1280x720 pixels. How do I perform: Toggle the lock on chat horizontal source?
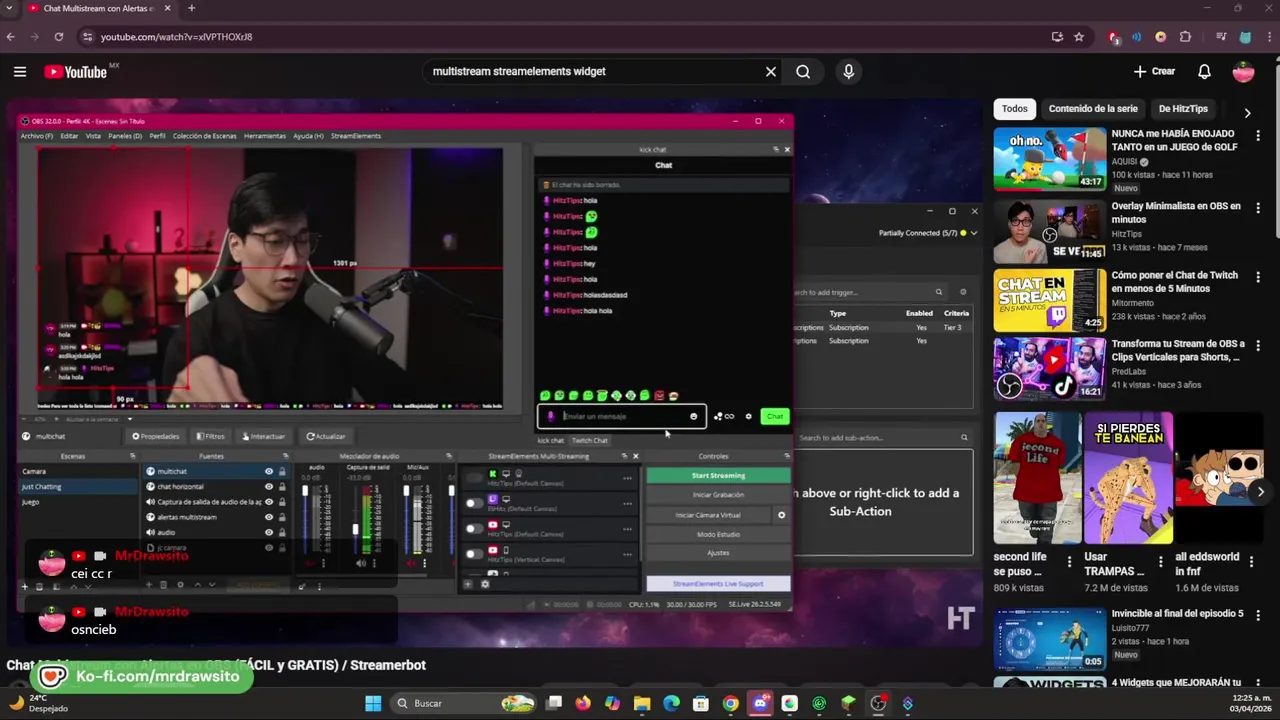click(282, 486)
